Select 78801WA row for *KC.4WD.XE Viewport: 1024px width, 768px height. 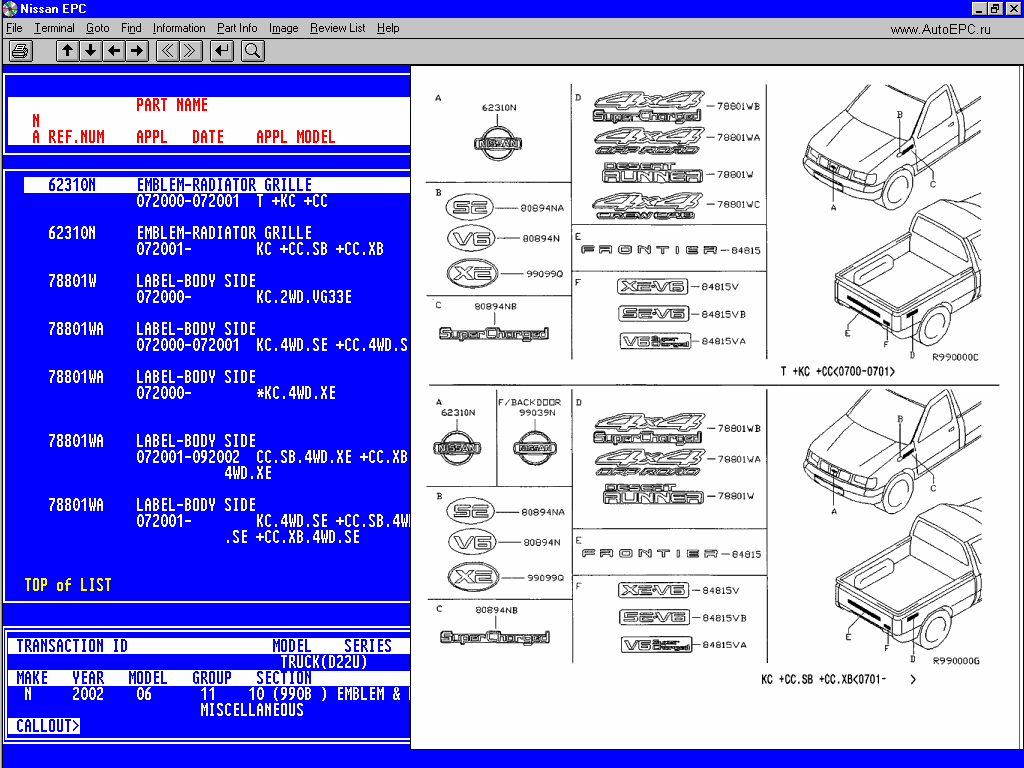pos(217,385)
